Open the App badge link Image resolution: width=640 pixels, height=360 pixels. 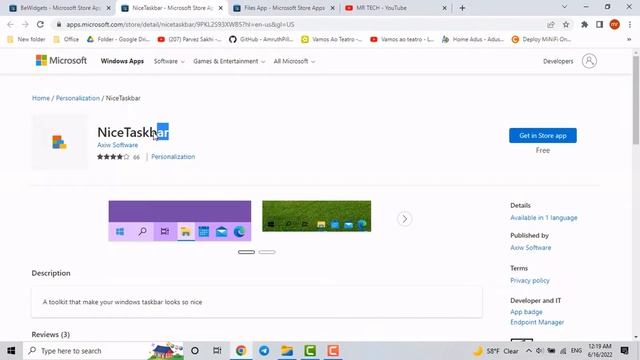click(526, 312)
